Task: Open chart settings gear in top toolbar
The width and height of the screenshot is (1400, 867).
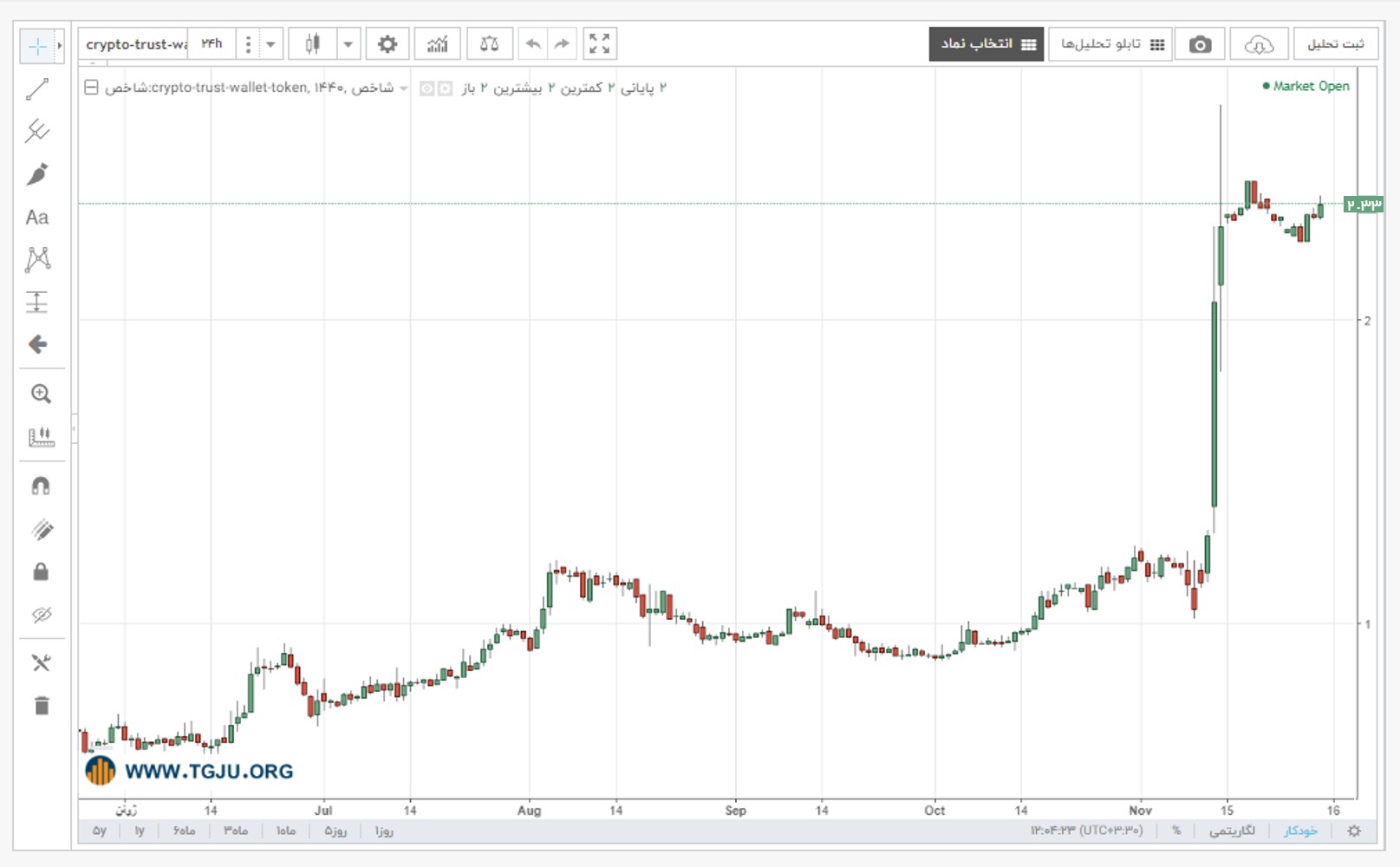Action: click(387, 43)
